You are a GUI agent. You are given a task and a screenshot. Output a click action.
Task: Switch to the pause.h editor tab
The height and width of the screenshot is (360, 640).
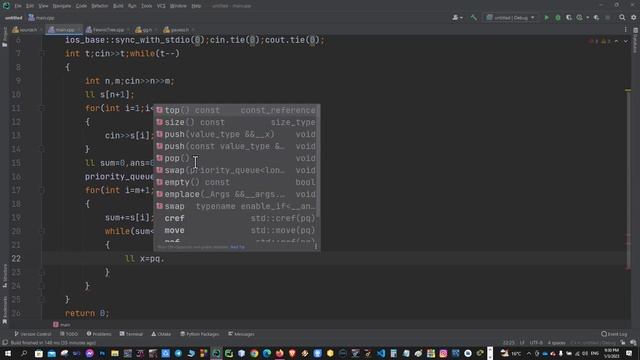178,30
